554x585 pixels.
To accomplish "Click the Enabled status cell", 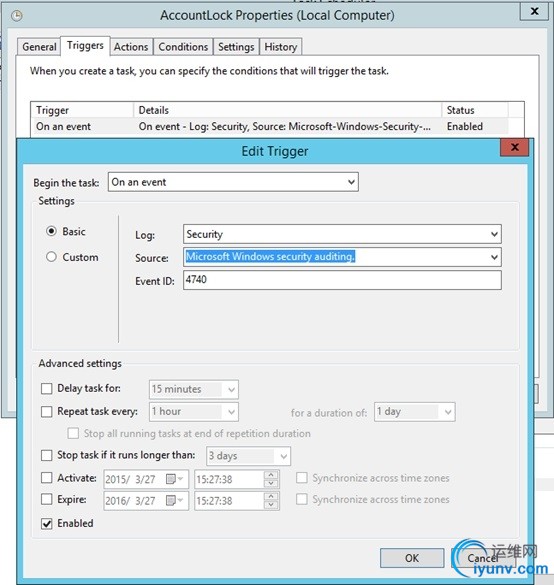I will pos(465,126).
